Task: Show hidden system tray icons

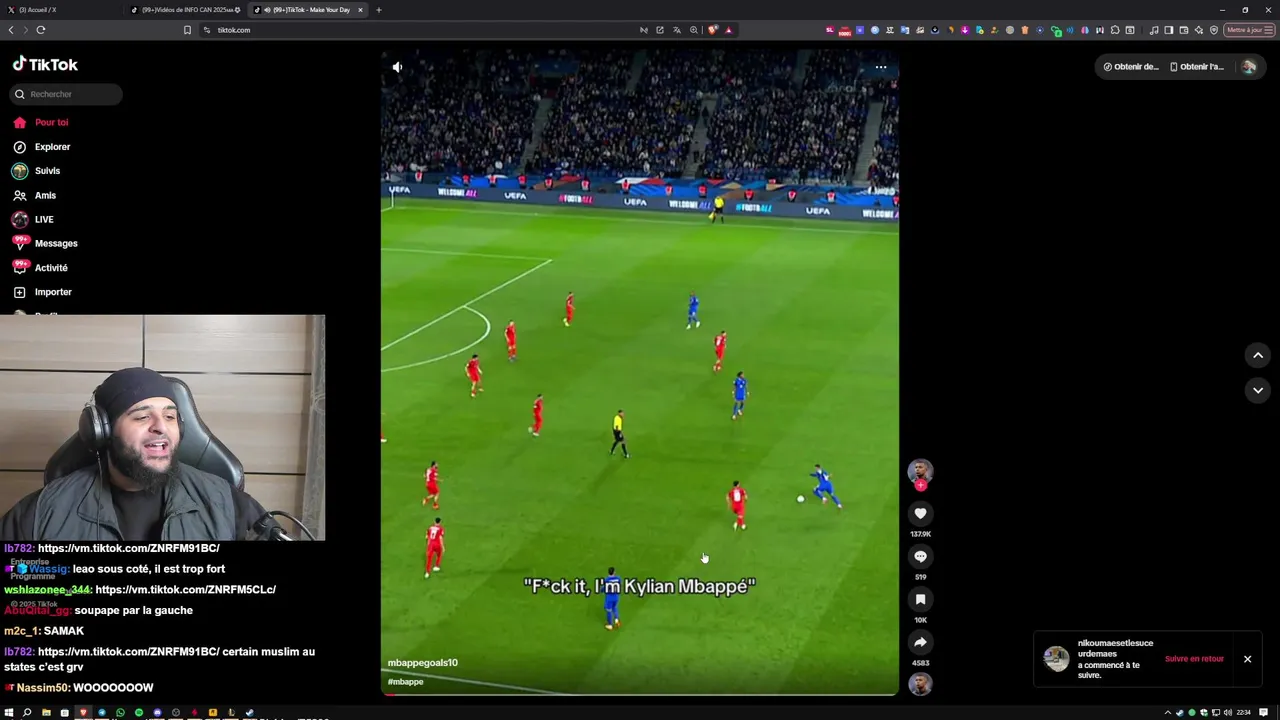Action: pos(1167,713)
